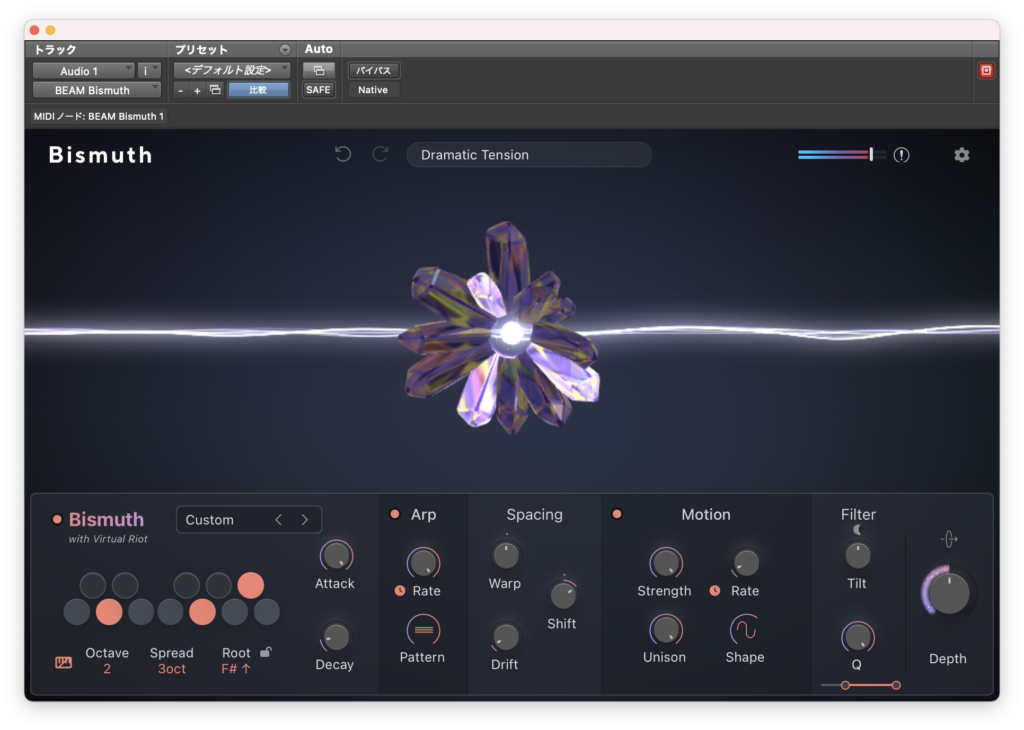This screenshot has width=1024, height=730.
Task: Toggle the Bismuth module power dot
Action: click(x=57, y=520)
